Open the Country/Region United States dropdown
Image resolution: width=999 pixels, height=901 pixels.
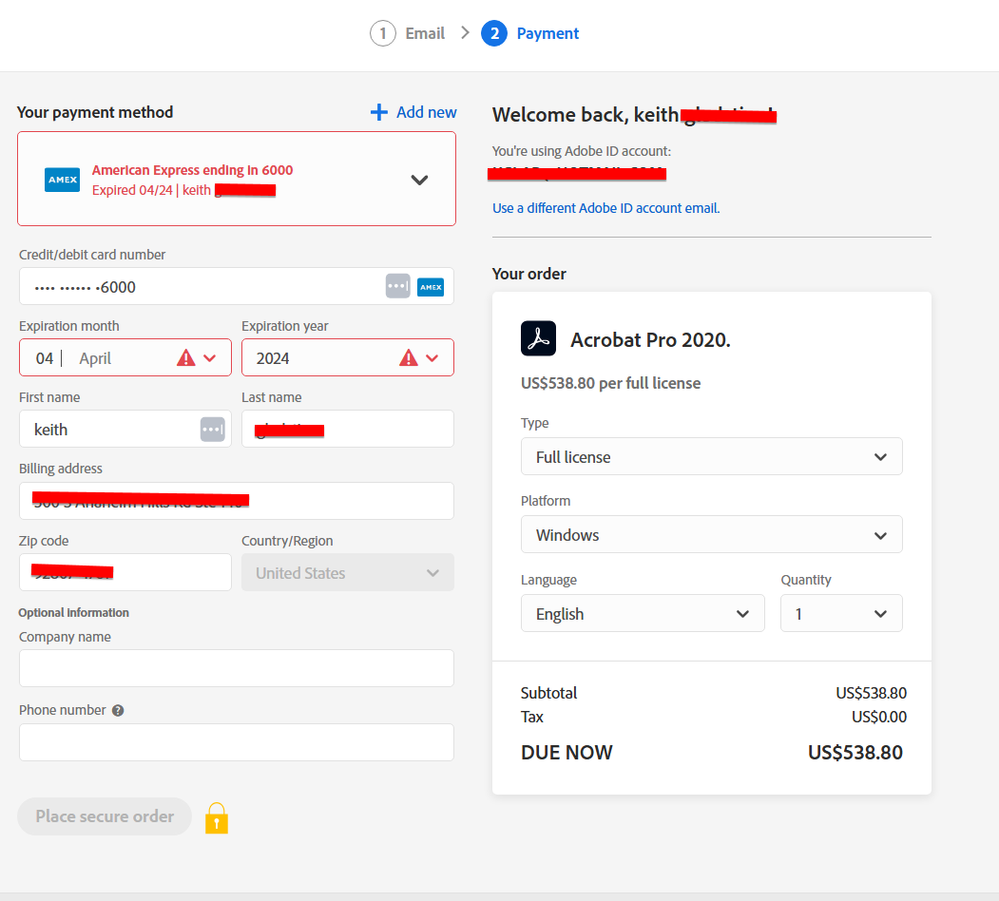coord(348,572)
